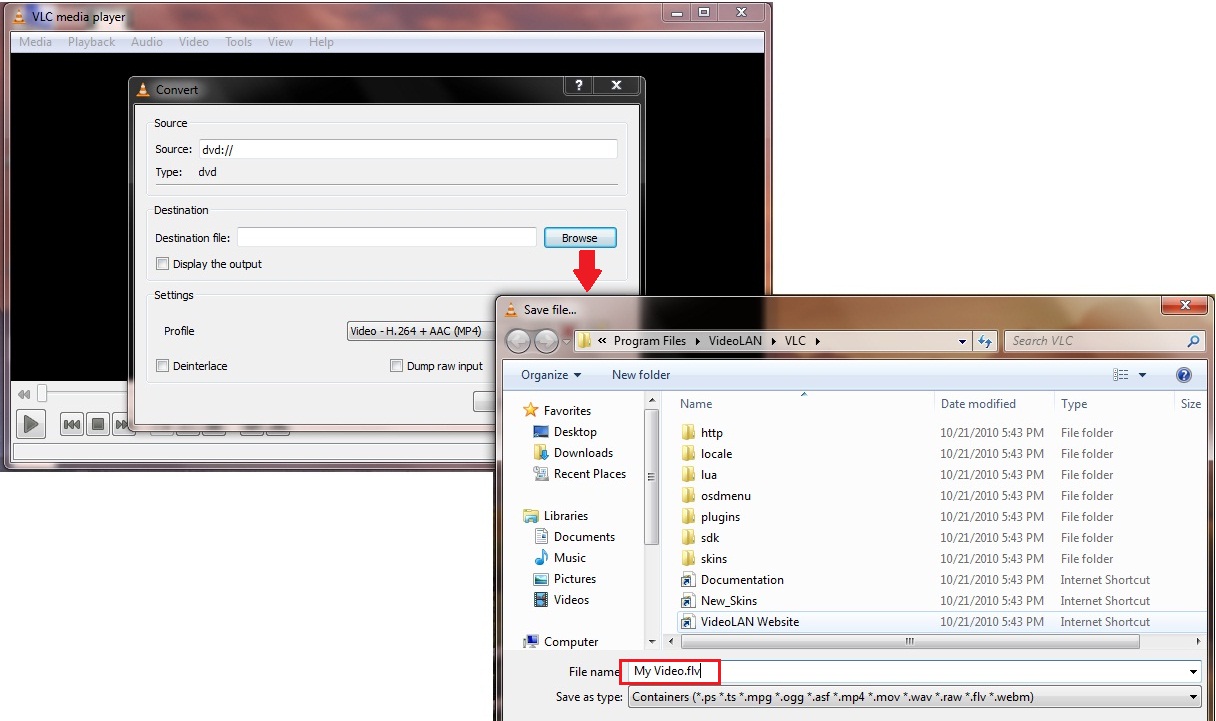
Task: Click the Browse button in Convert dialog
Action: 580,238
